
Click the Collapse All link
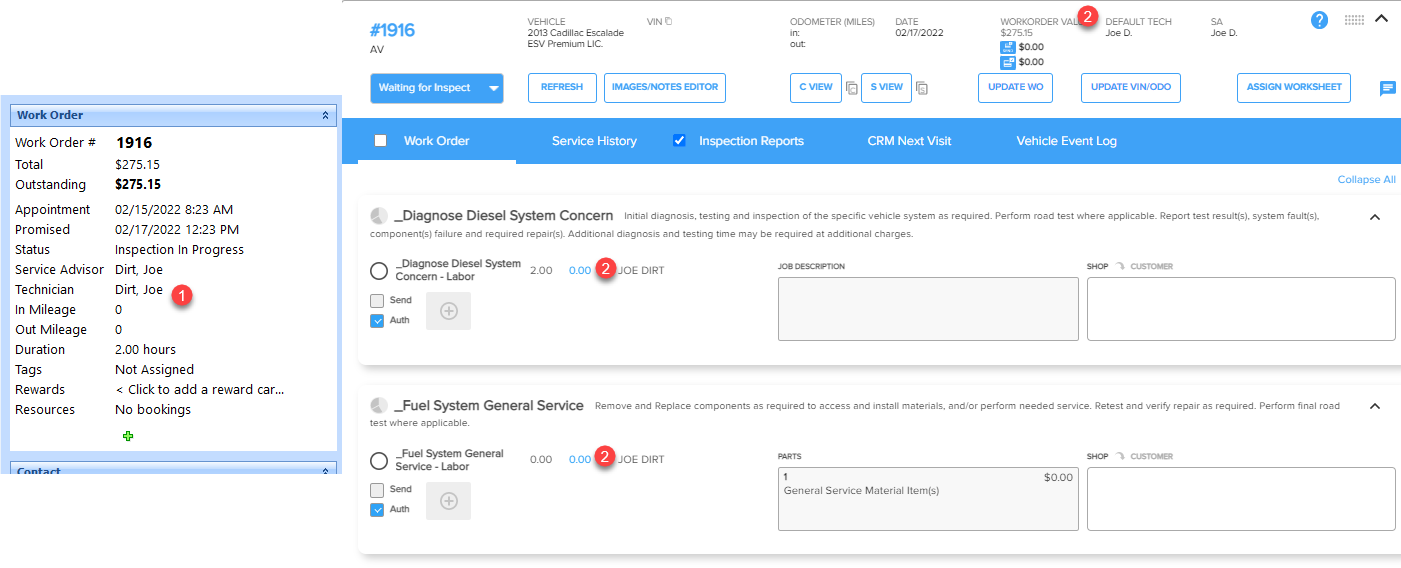pos(1367,180)
